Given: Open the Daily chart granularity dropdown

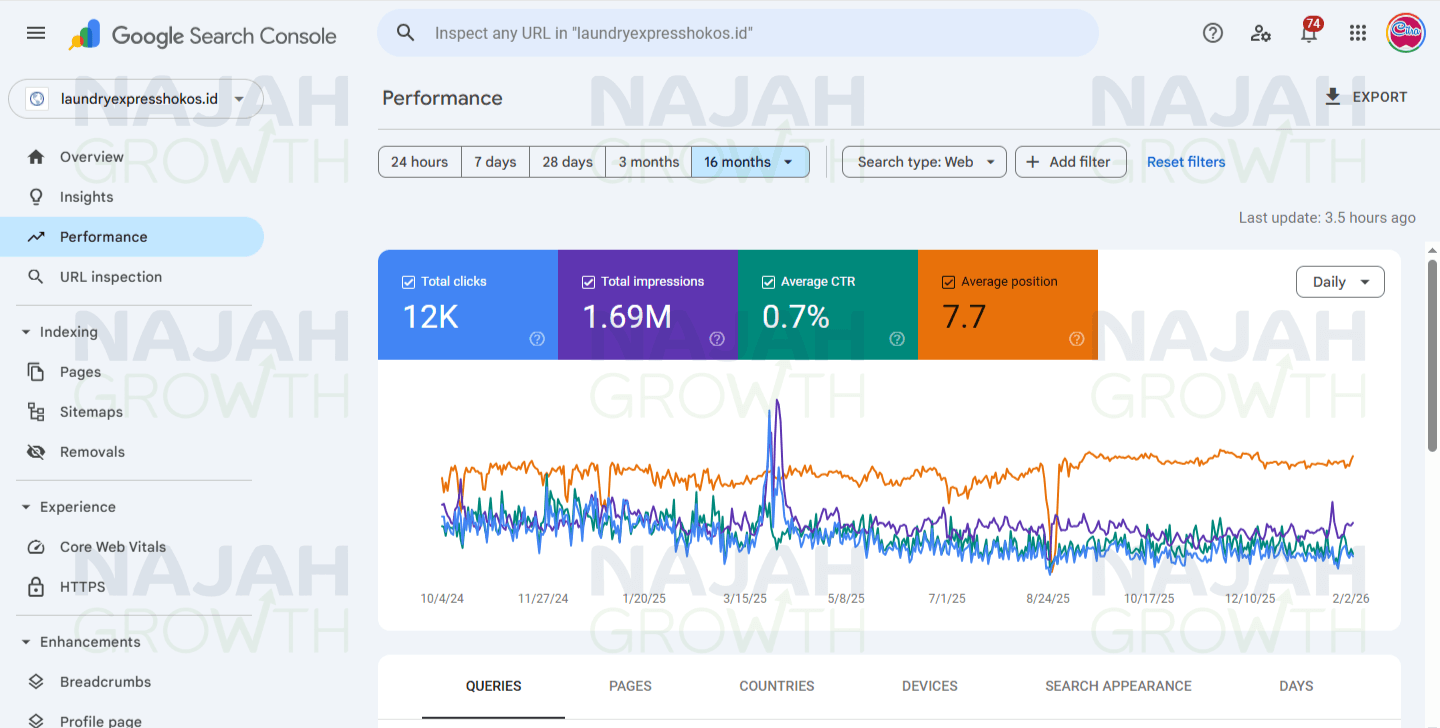Looking at the screenshot, I should pos(1340,282).
